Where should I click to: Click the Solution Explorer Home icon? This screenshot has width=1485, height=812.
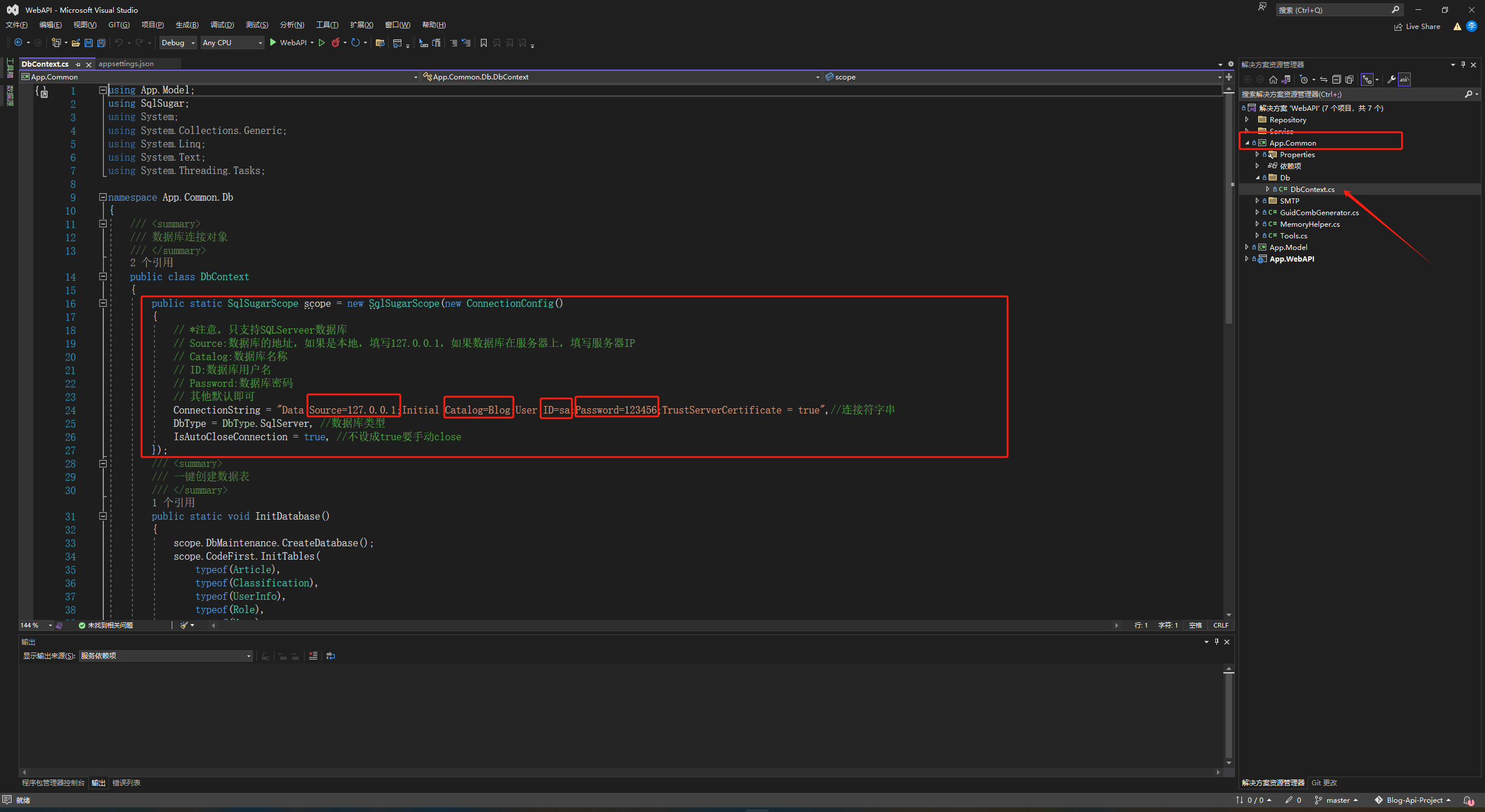pyautogui.click(x=1273, y=79)
